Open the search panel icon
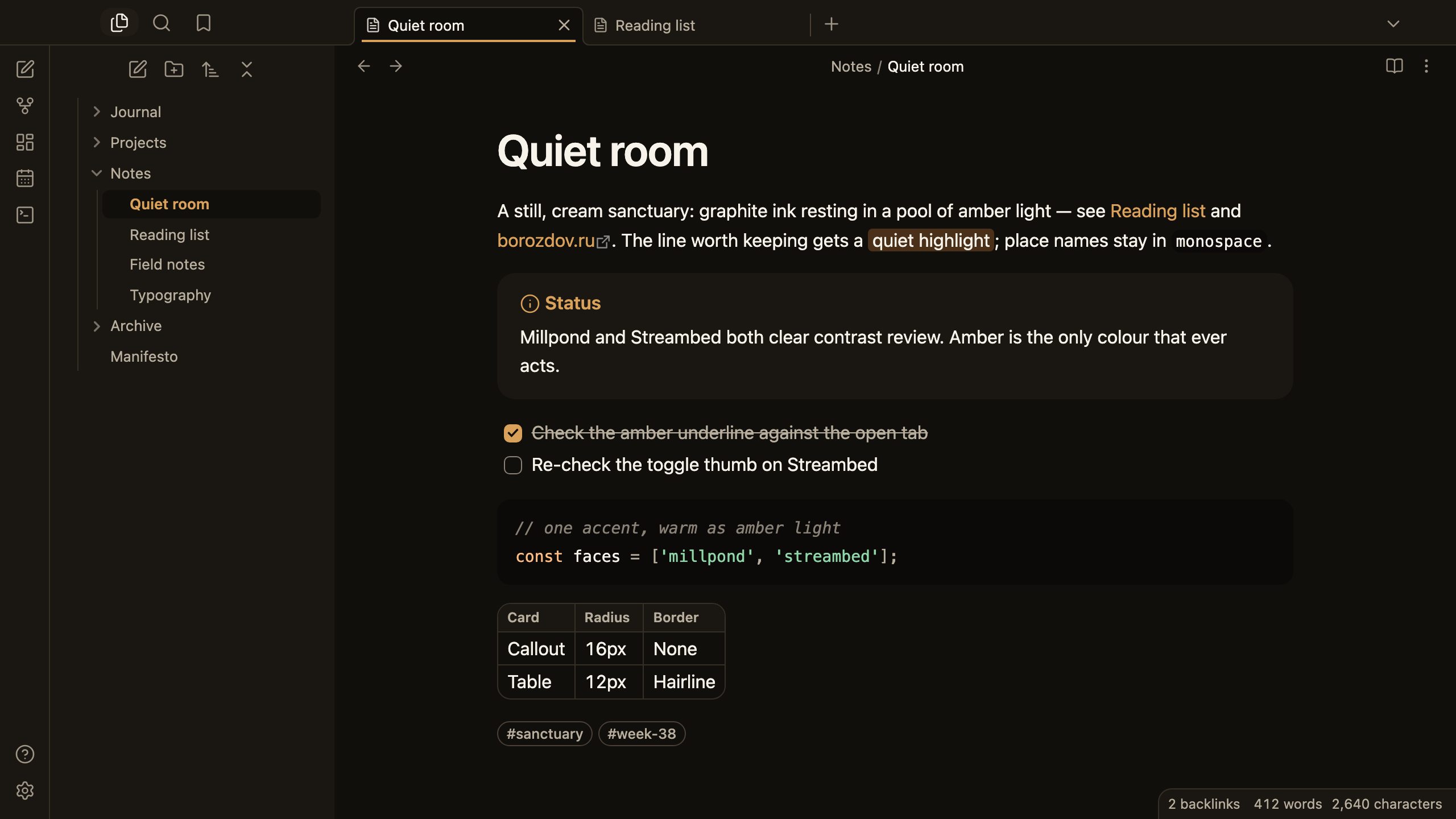The image size is (1456, 819). (x=162, y=23)
